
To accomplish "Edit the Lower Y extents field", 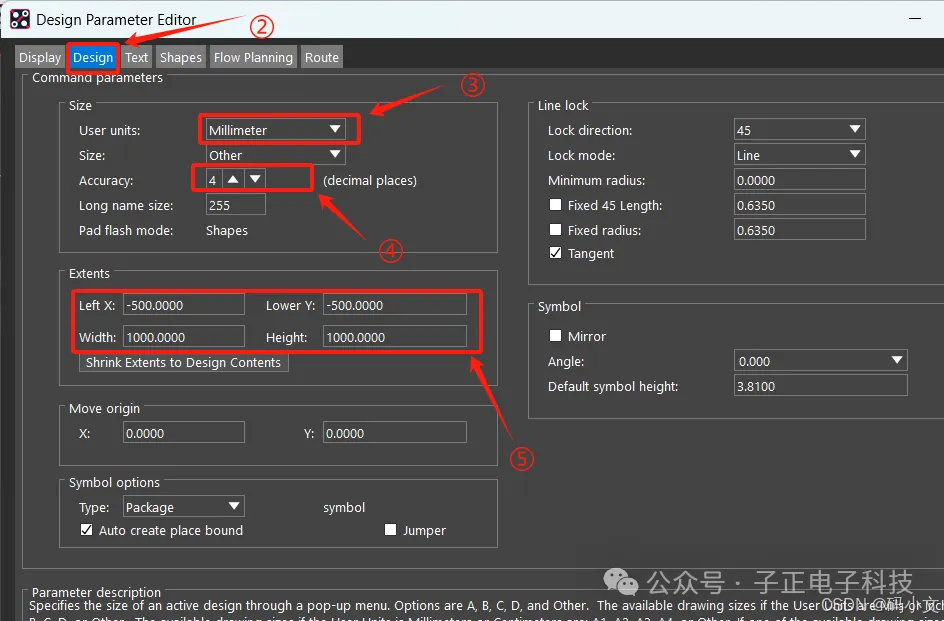I will [x=394, y=305].
